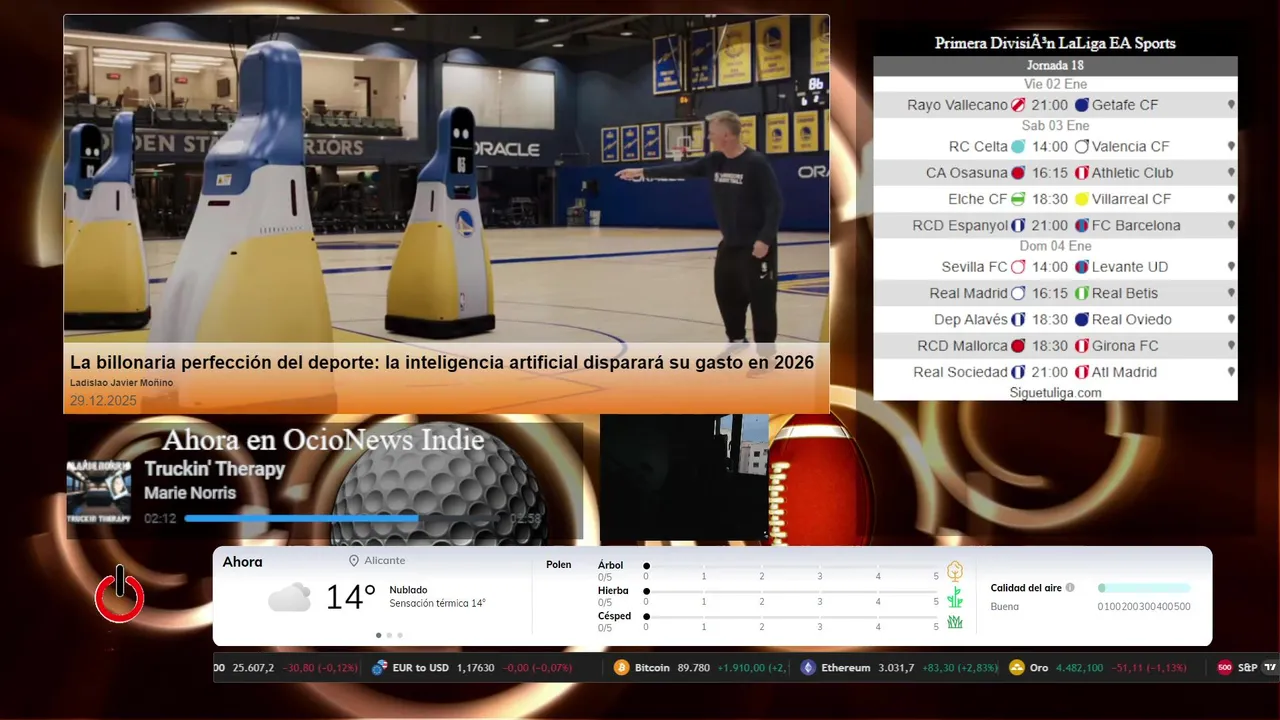Click the Rayo Vallecano crest

[1018, 105]
